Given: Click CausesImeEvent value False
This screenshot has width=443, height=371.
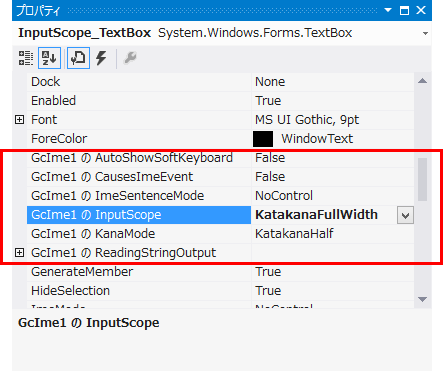Looking at the screenshot, I should [x=270, y=177].
